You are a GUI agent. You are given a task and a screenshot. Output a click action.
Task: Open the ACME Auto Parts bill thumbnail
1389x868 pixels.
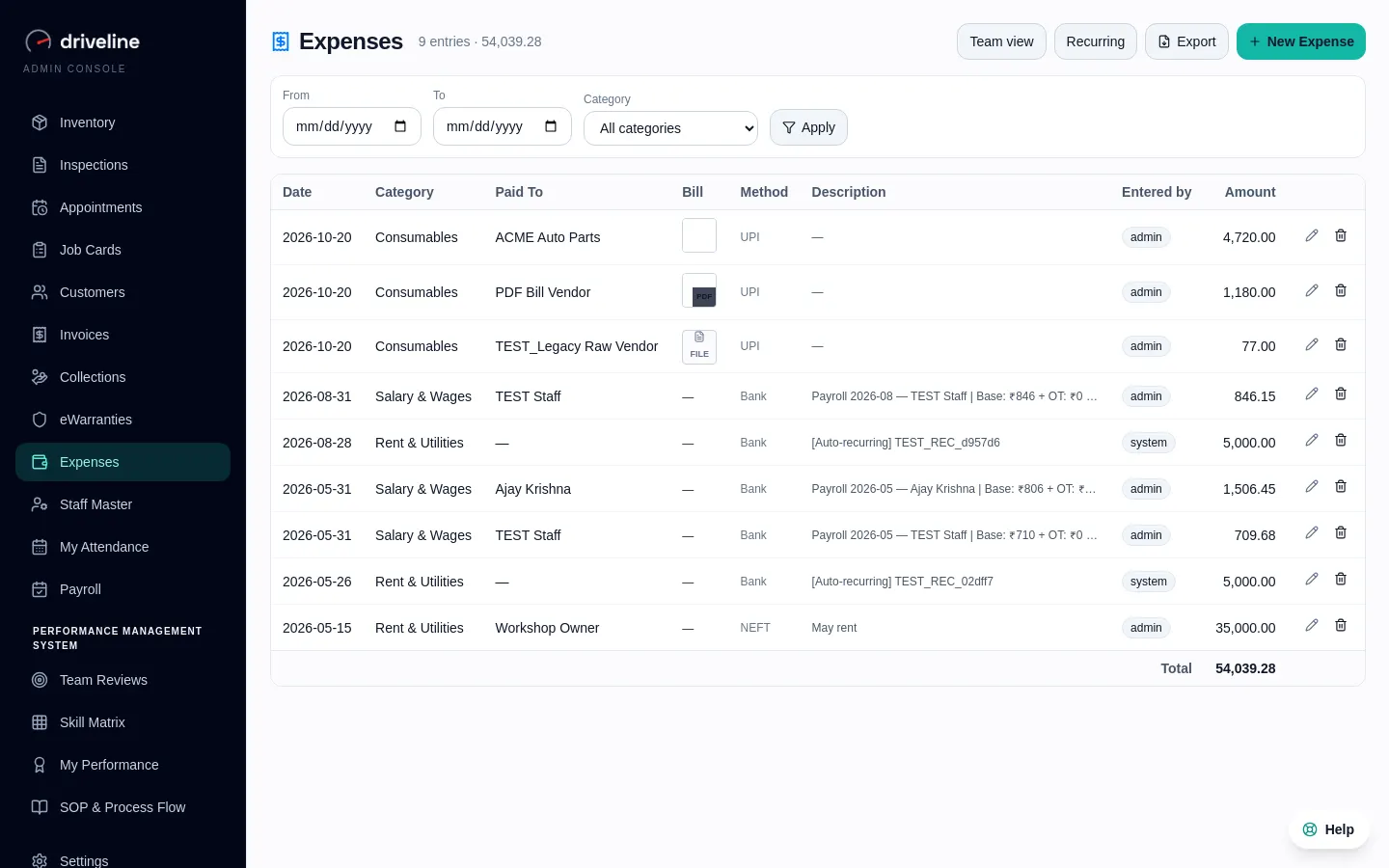pyautogui.click(x=699, y=235)
